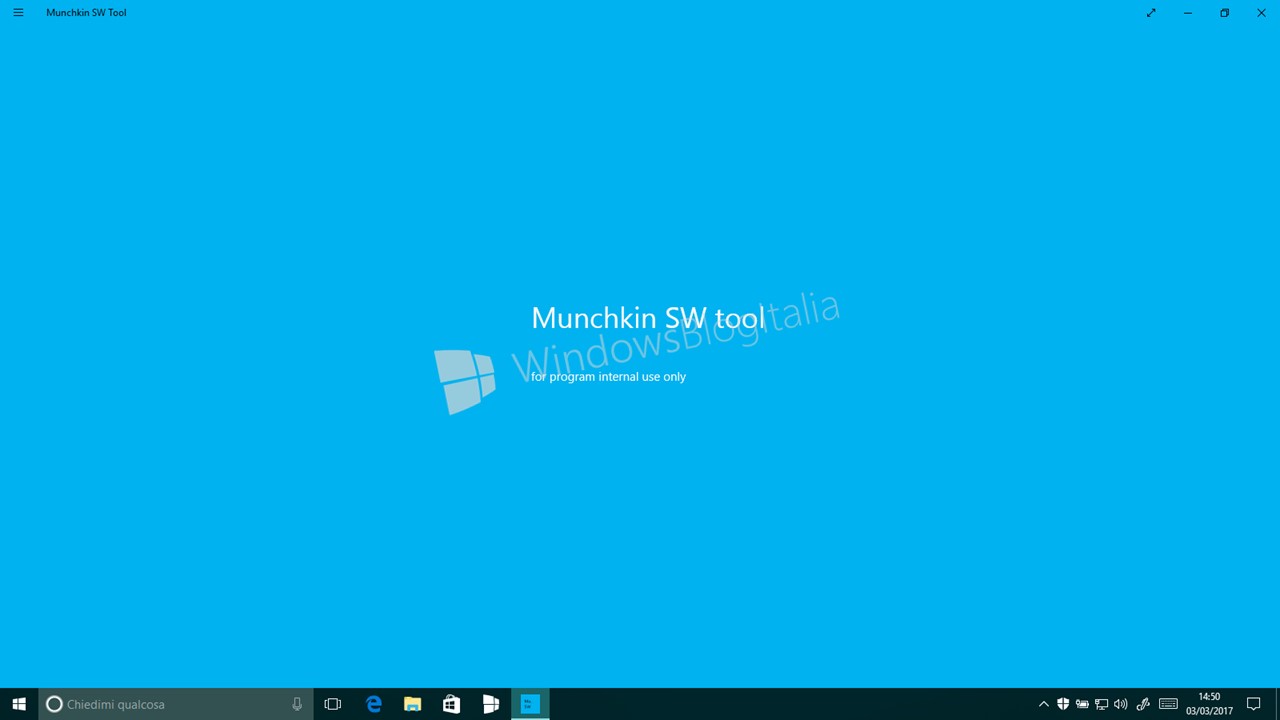Open the Windows Store taskbar icon
This screenshot has width=1280, height=720.
point(451,704)
